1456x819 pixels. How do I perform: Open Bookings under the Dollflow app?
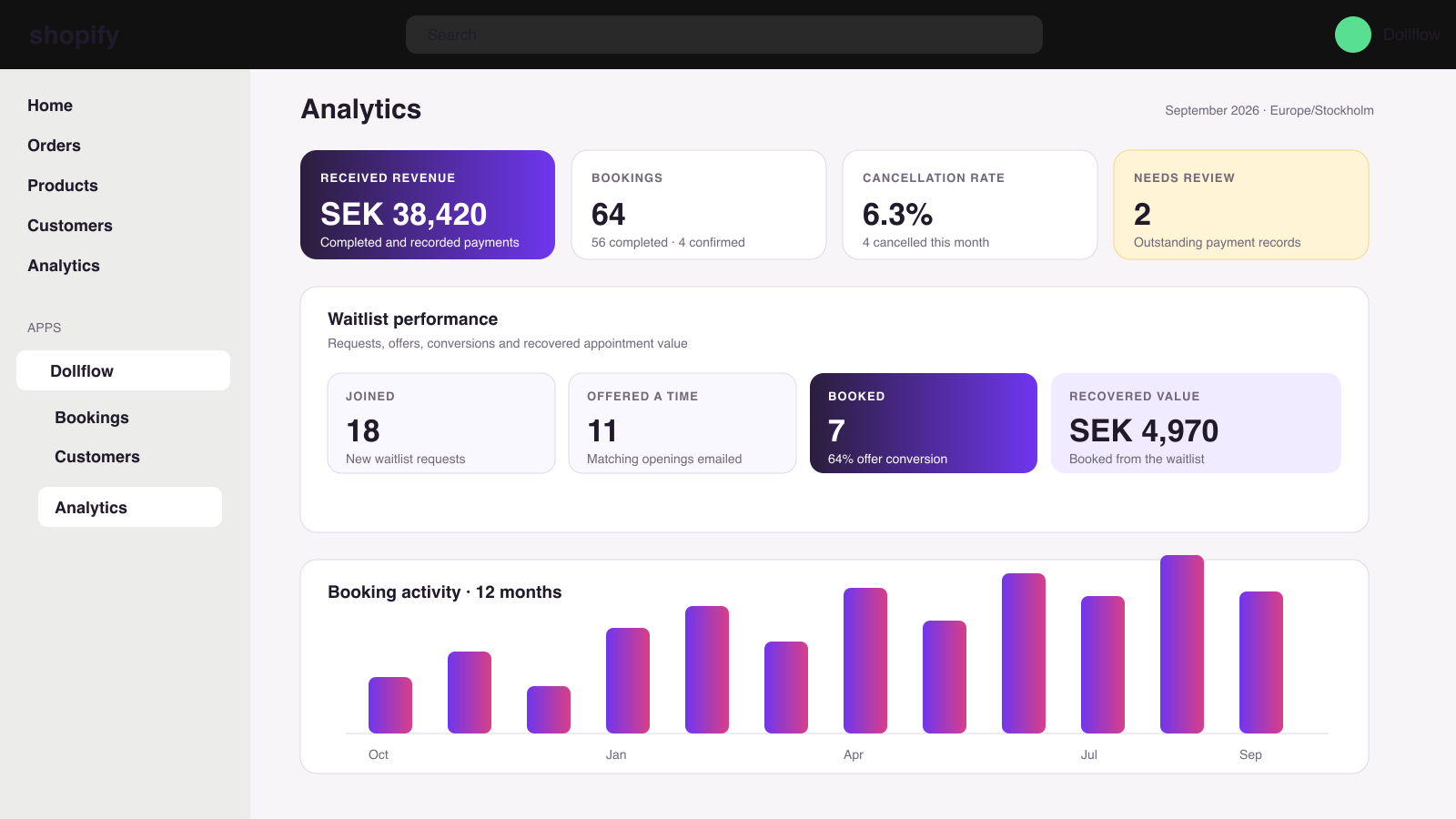92,418
